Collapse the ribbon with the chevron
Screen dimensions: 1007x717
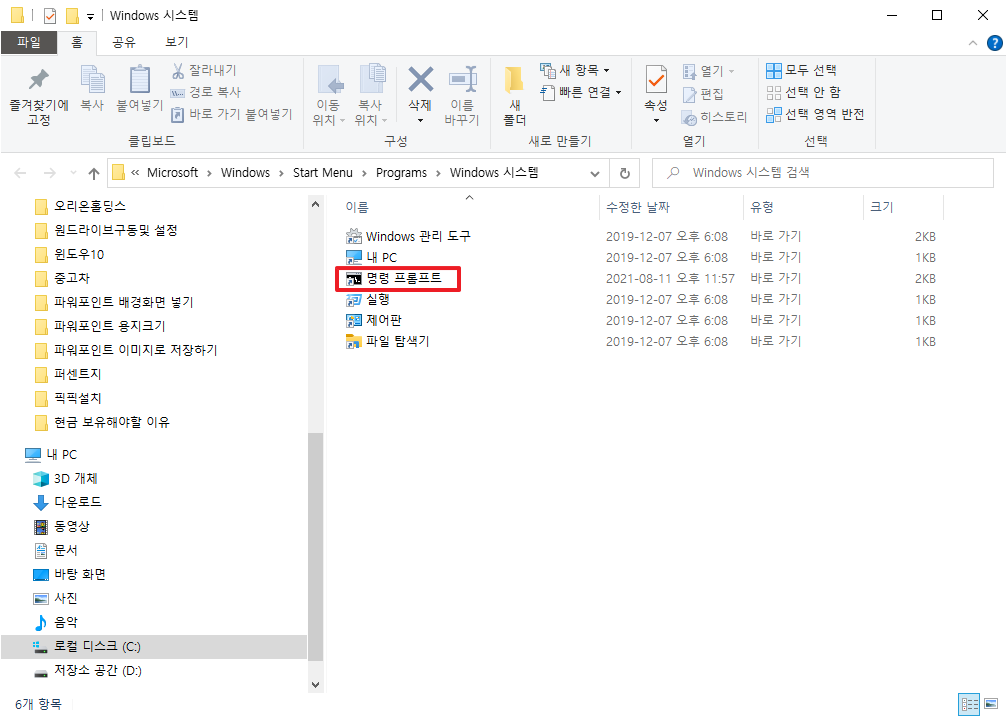point(973,43)
